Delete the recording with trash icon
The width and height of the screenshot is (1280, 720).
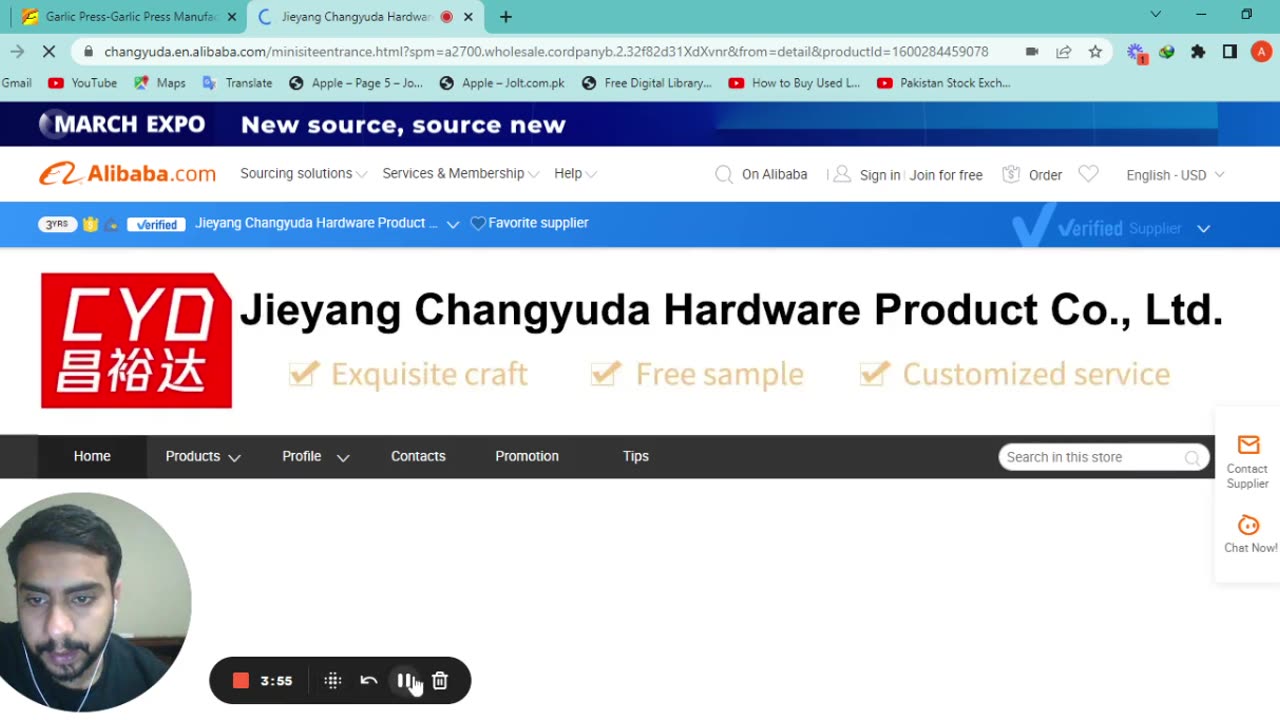[x=440, y=681]
